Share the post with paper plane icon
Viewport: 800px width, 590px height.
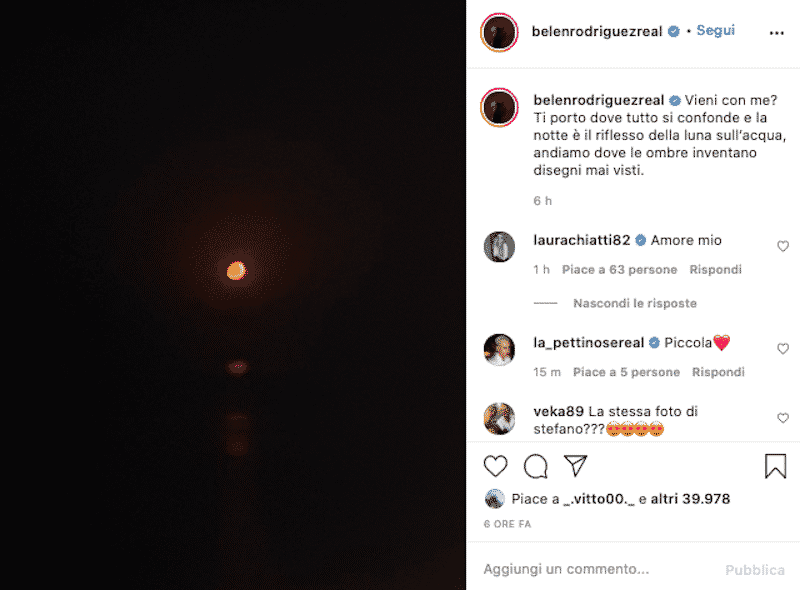(575, 466)
